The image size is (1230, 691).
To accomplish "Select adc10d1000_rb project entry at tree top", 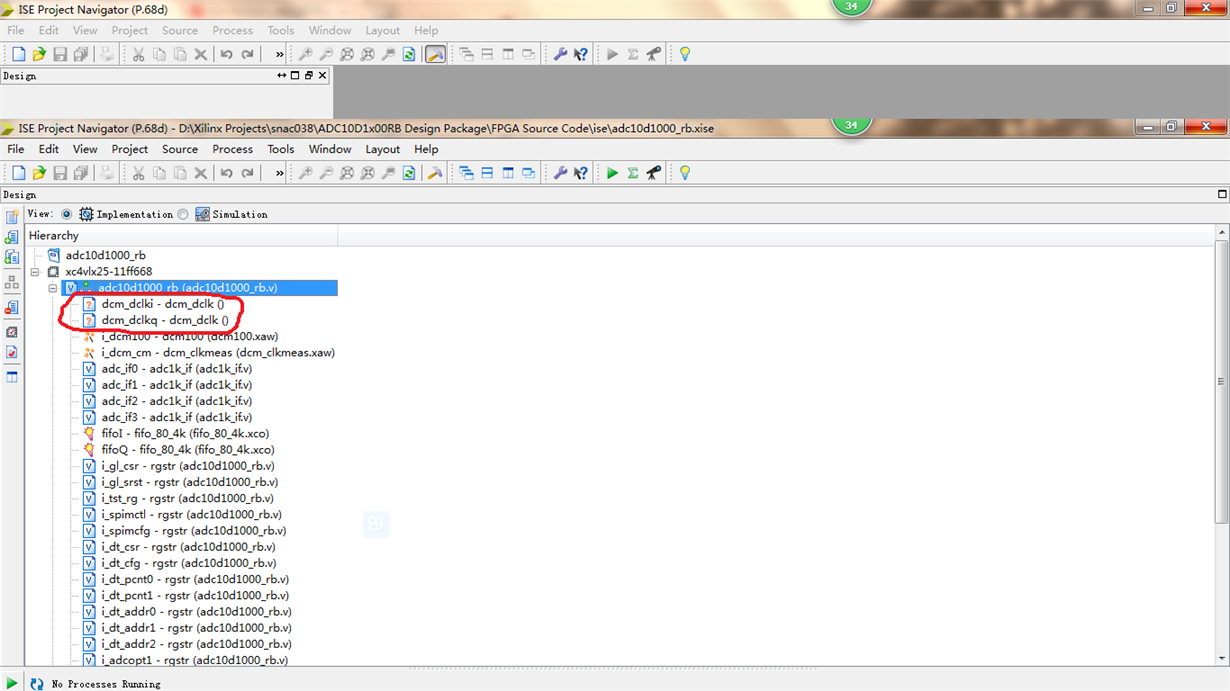I will click(105, 255).
